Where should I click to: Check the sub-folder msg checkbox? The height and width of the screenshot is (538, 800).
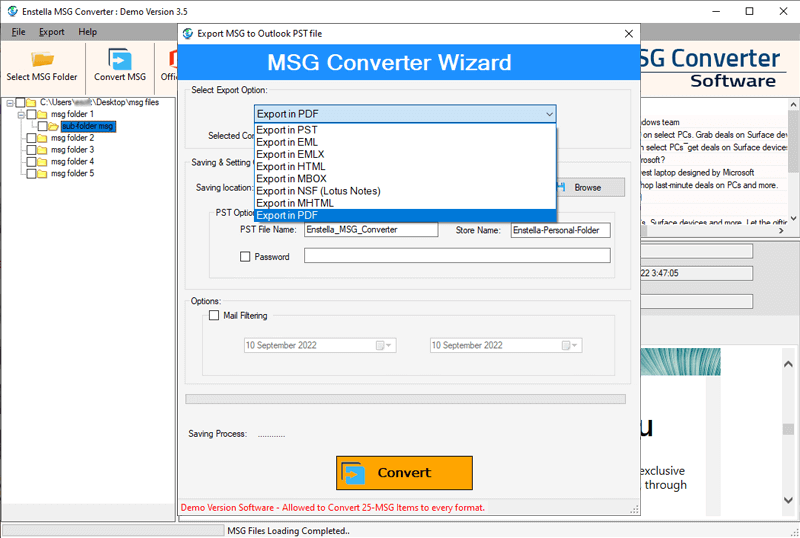(42, 126)
